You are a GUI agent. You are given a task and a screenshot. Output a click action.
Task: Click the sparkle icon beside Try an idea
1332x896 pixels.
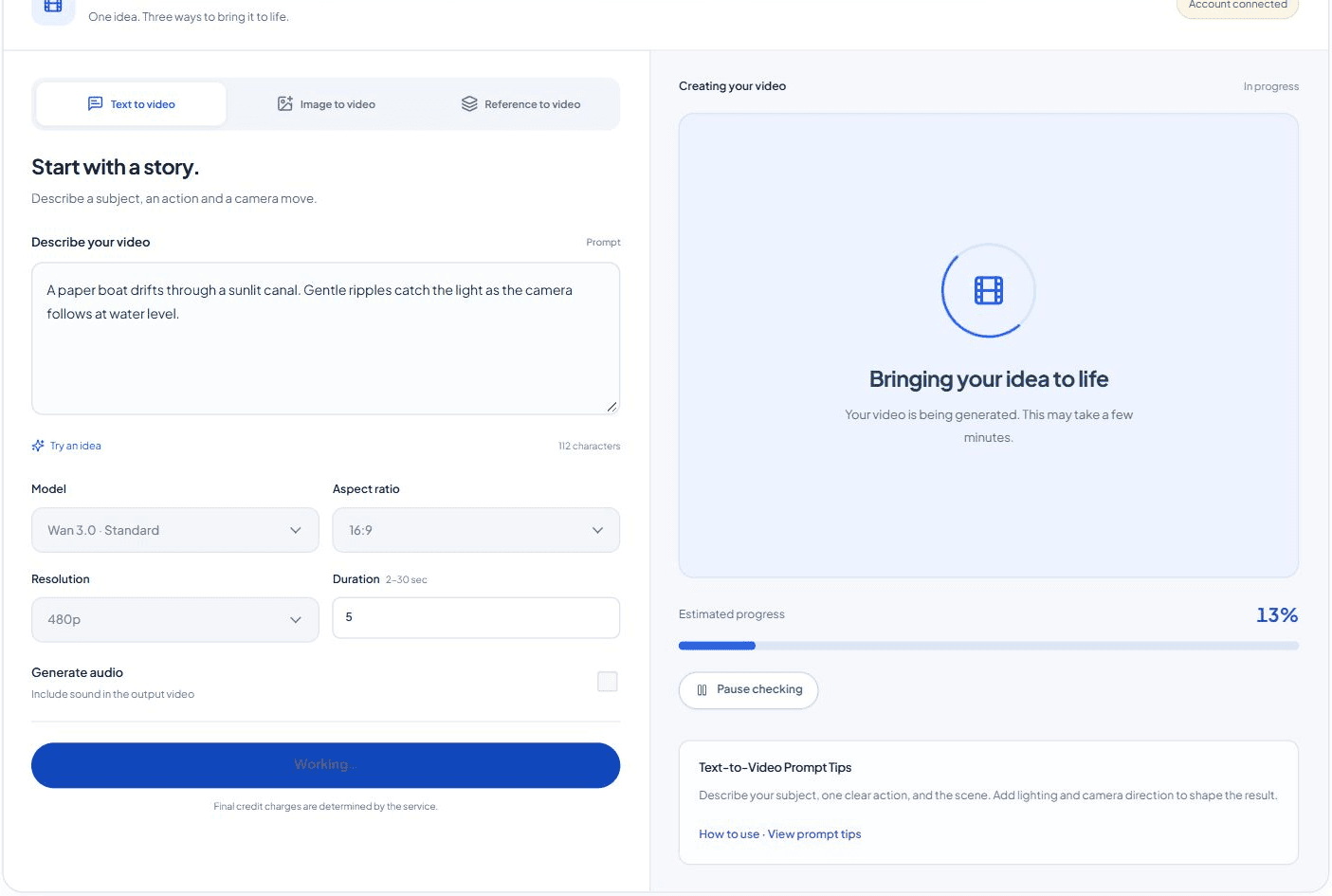[x=38, y=446]
